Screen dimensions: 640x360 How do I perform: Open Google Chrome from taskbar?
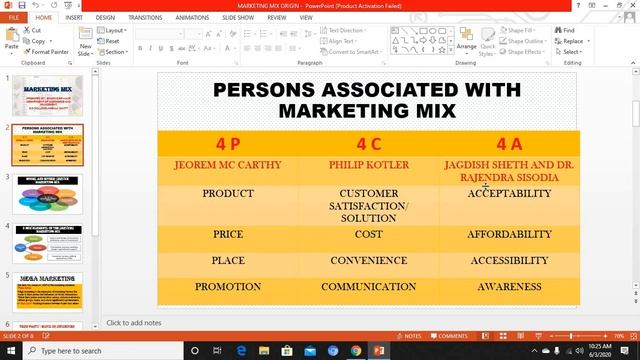(356, 351)
